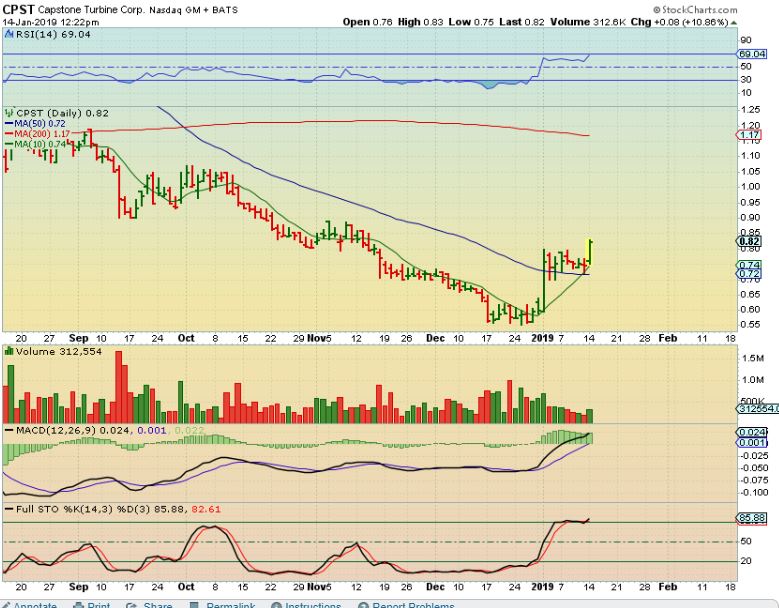779x608 pixels.
Task: Click the 0.024 MACD value tag
Action: pyautogui.click(x=752, y=432)
